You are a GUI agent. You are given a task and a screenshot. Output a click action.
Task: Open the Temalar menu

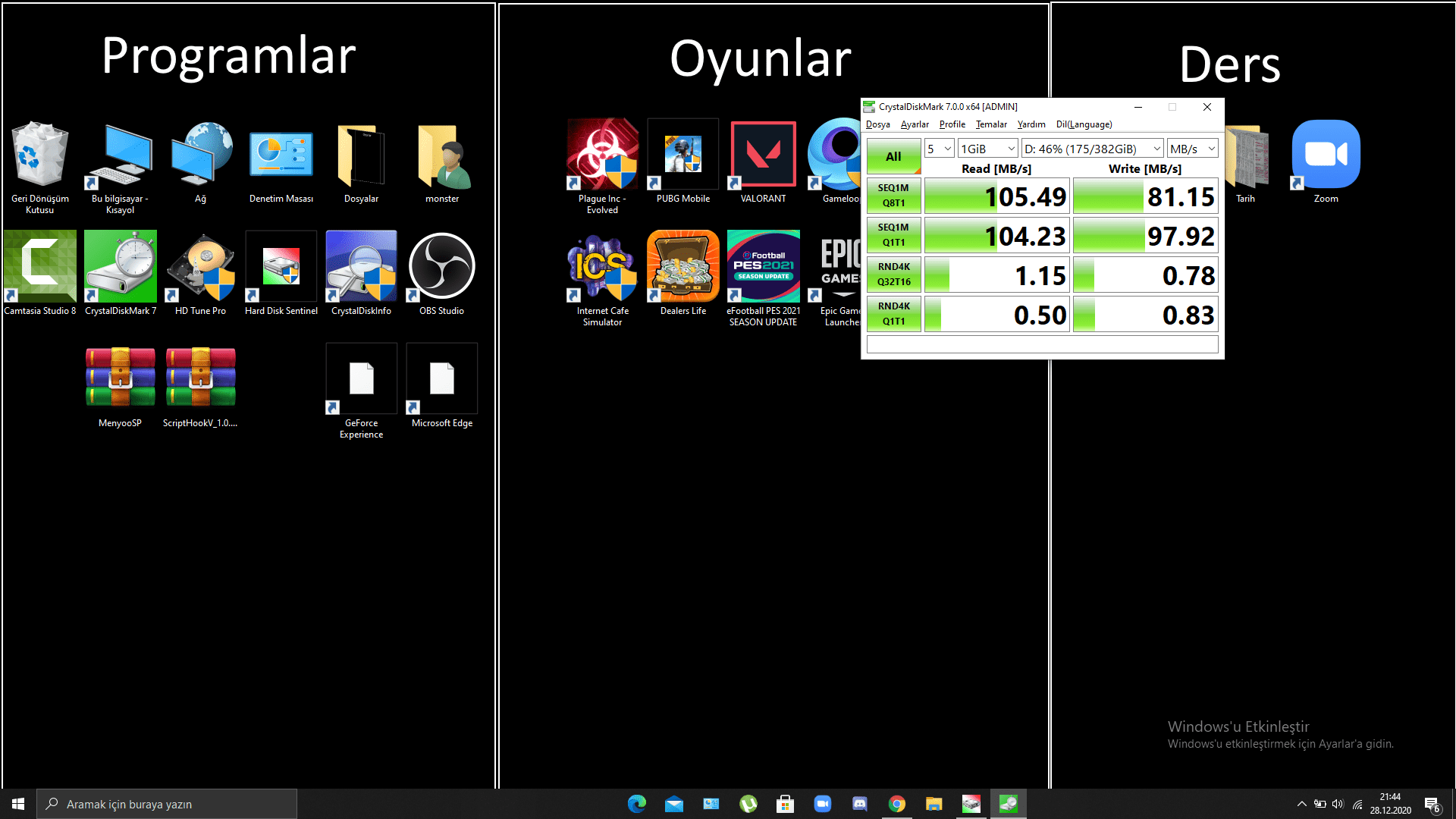(991, 124)
